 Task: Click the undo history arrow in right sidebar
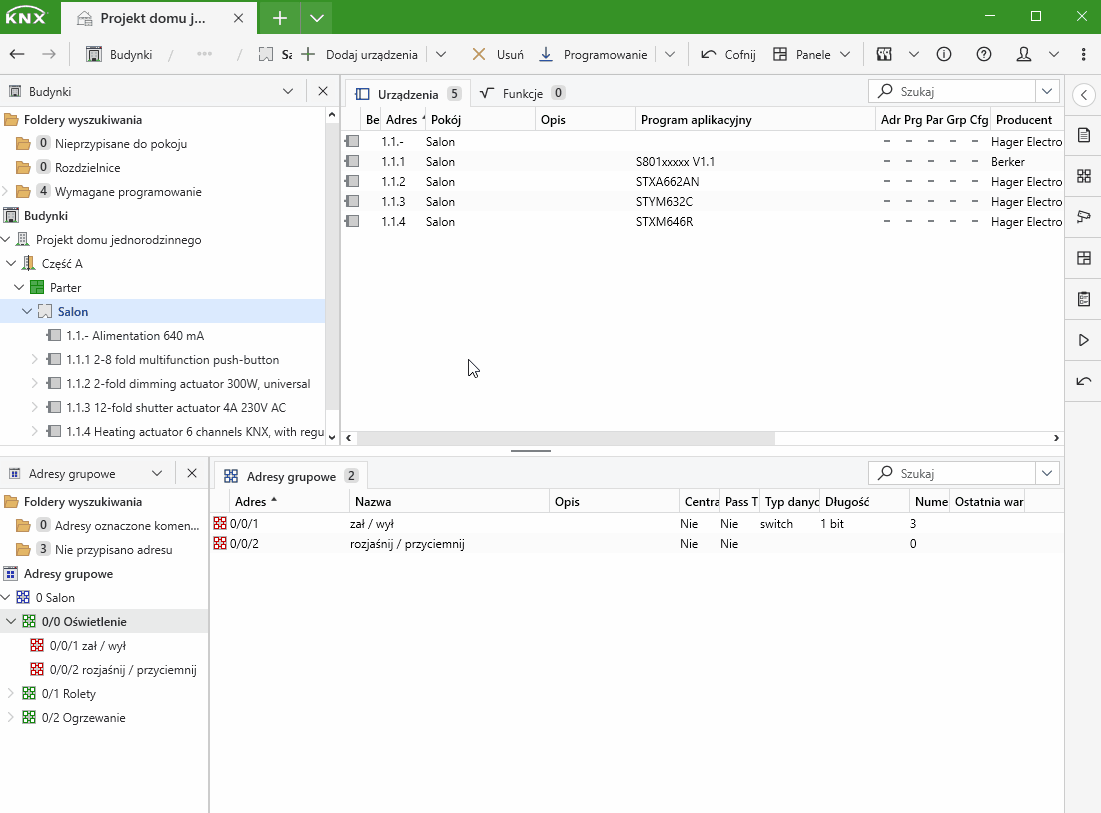click(1083, 381)
